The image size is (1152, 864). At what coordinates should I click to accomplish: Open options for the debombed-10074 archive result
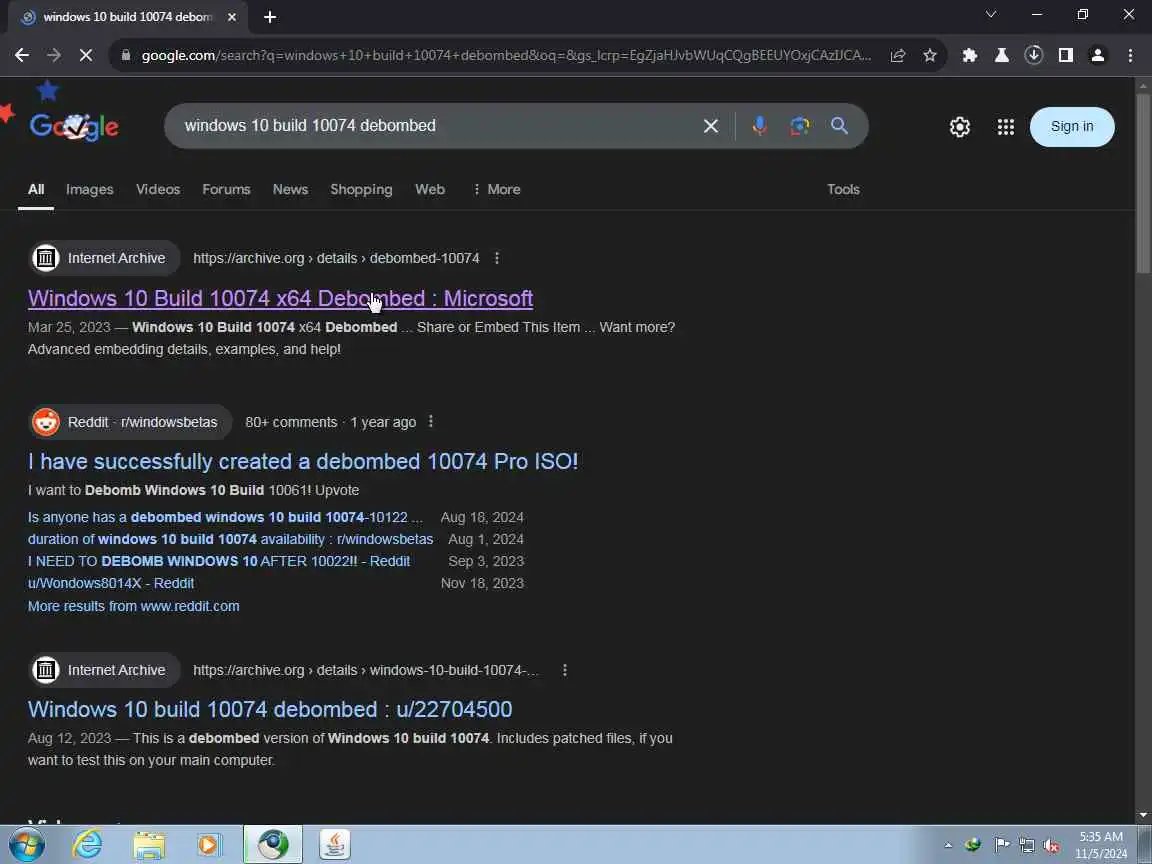[497, 258]
